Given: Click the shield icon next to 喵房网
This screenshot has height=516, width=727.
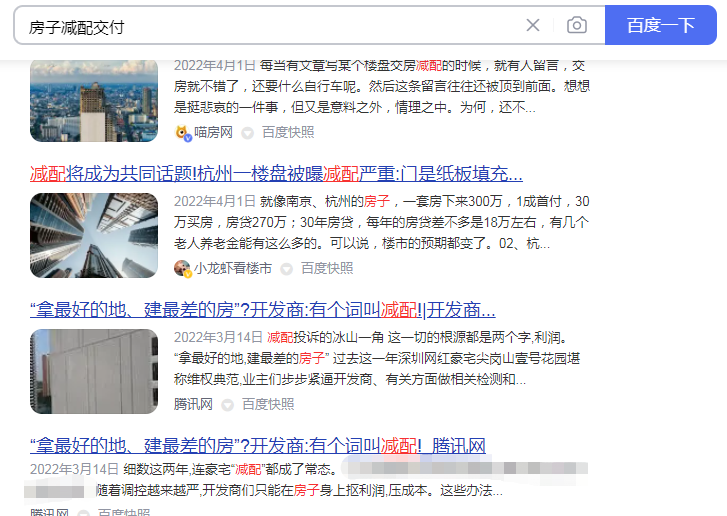Looking at the screenshot, I should (248, 134).
